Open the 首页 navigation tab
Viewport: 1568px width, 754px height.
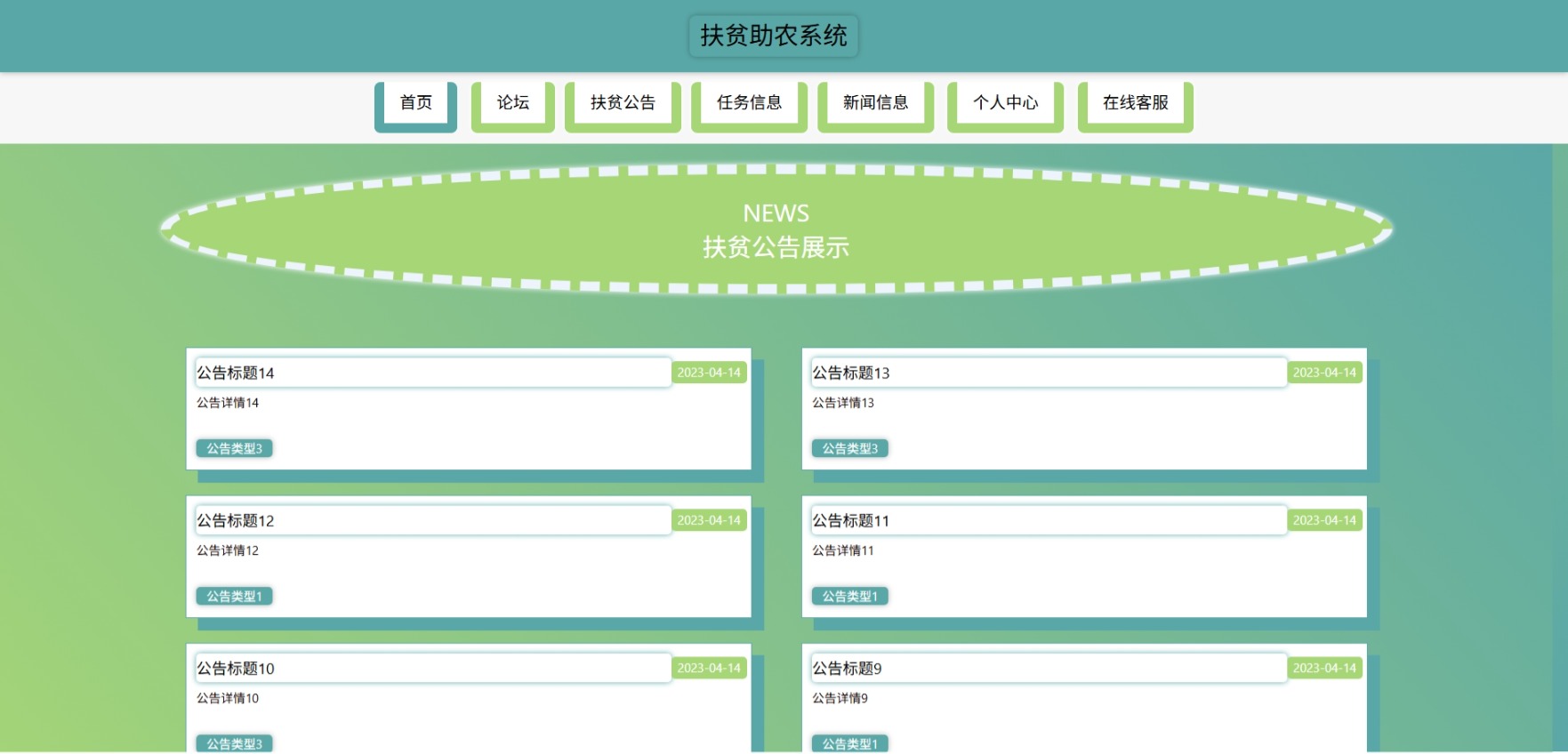pyautogui.click(x=415, y=106)
